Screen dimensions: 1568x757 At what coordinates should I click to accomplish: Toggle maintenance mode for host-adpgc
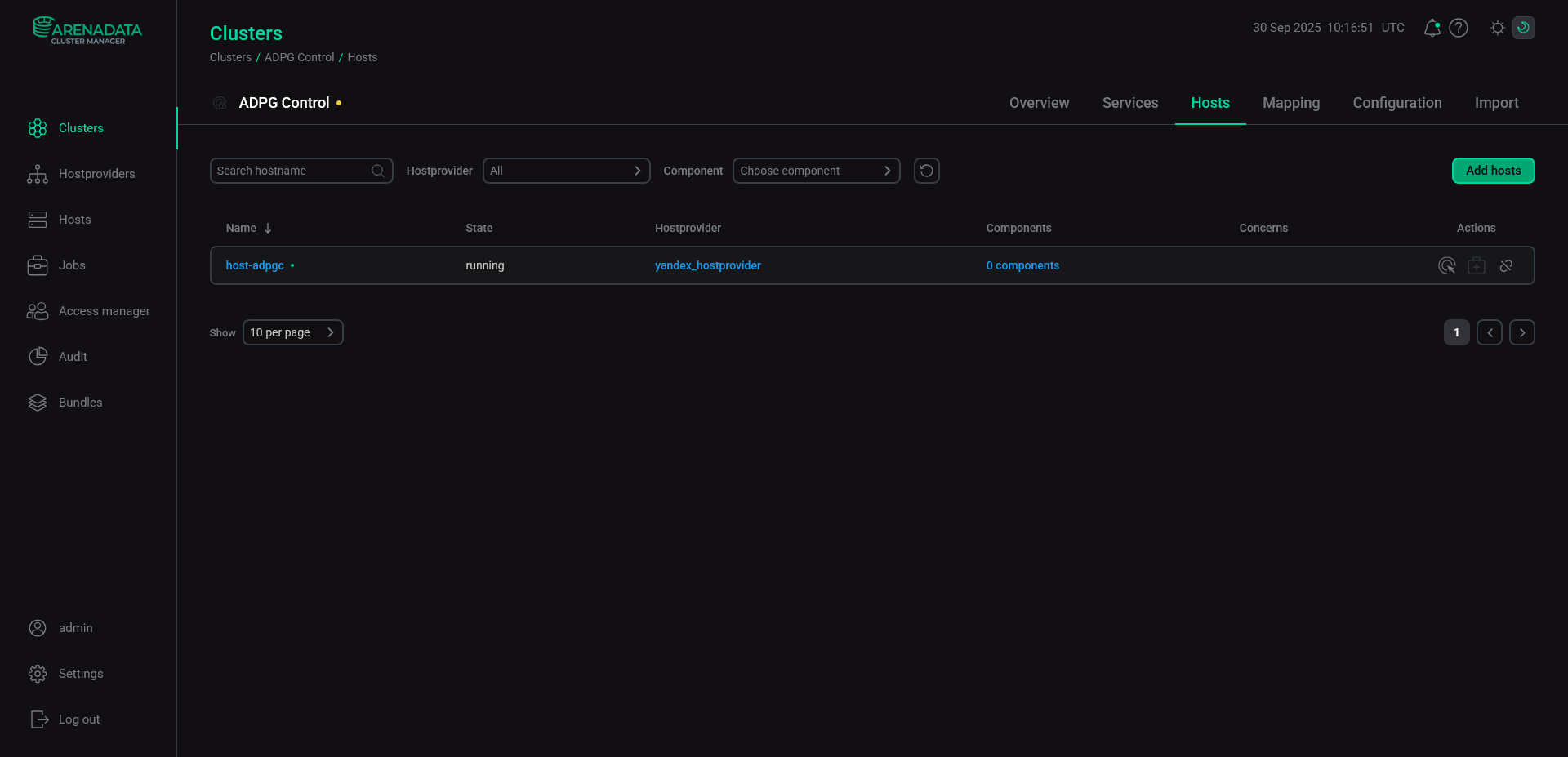pos(1477,265)
